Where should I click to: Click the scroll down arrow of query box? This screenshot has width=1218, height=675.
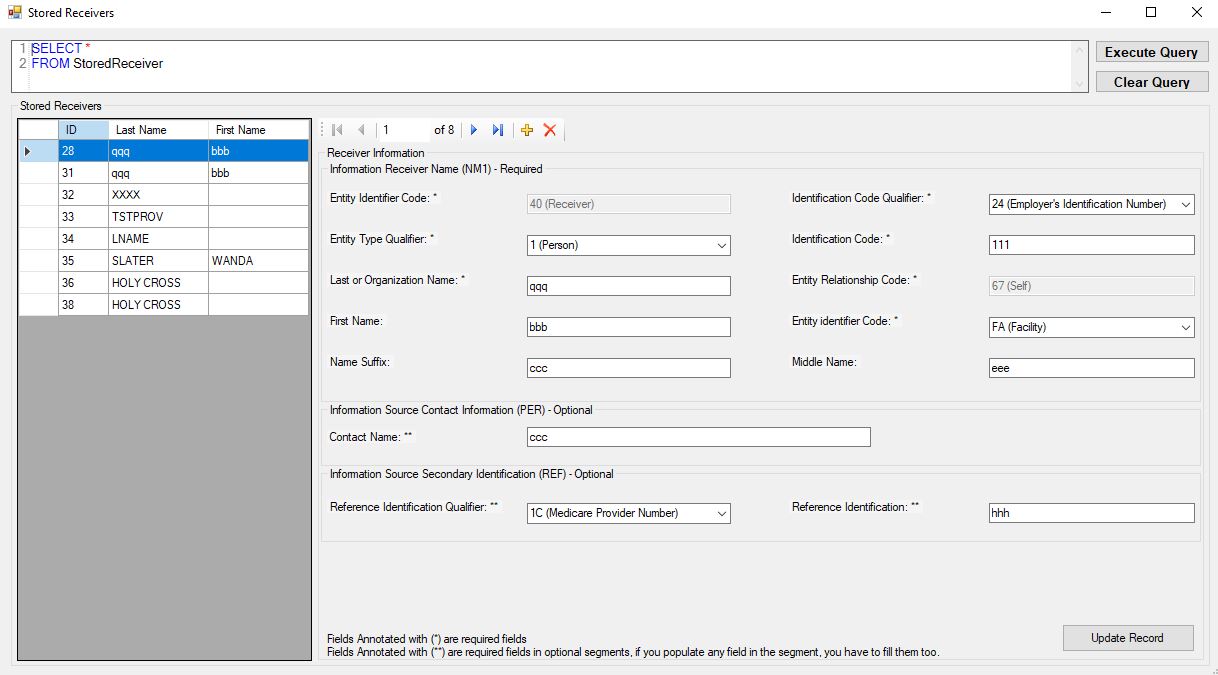[1079, 84]
